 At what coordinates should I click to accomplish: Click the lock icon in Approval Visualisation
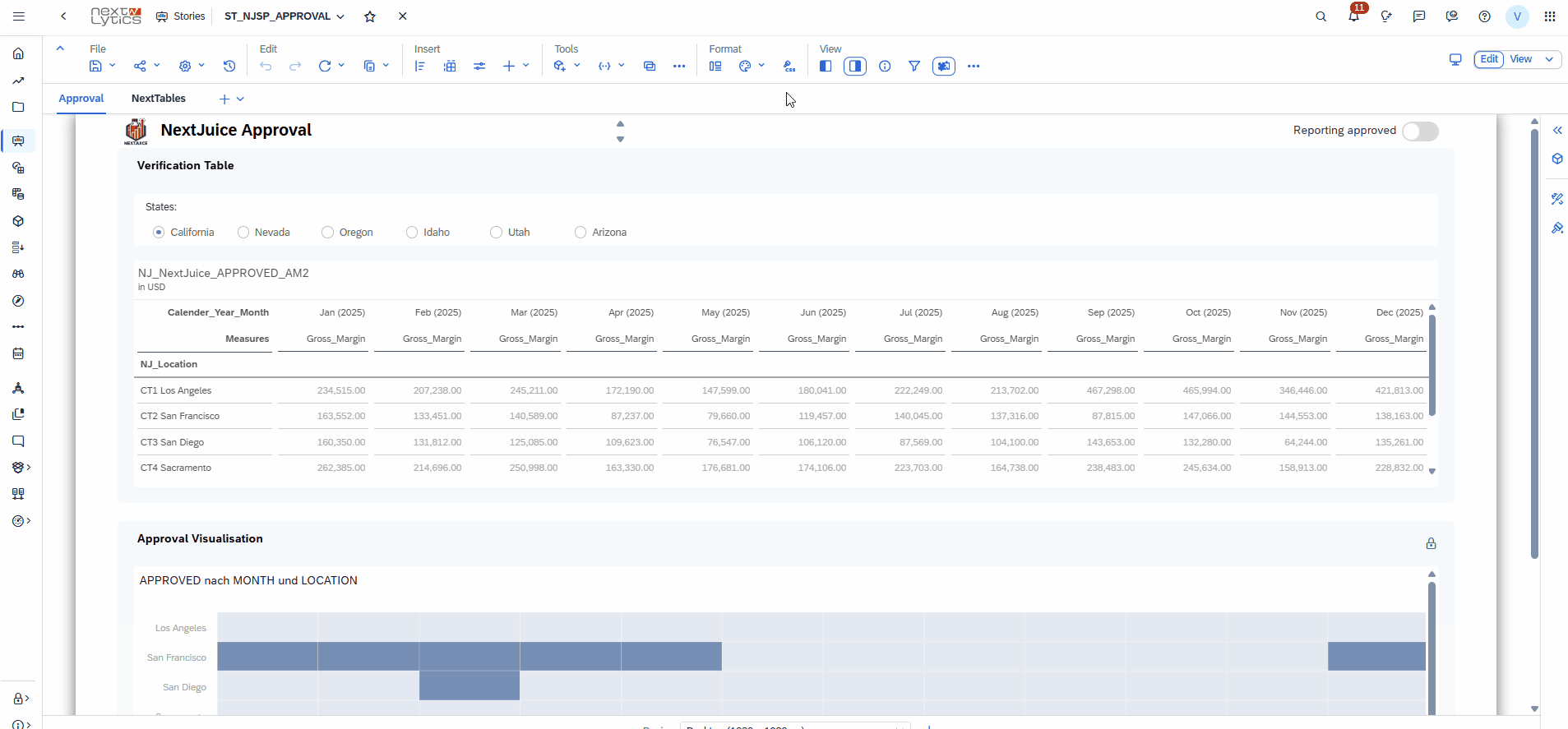[1431, 543]
